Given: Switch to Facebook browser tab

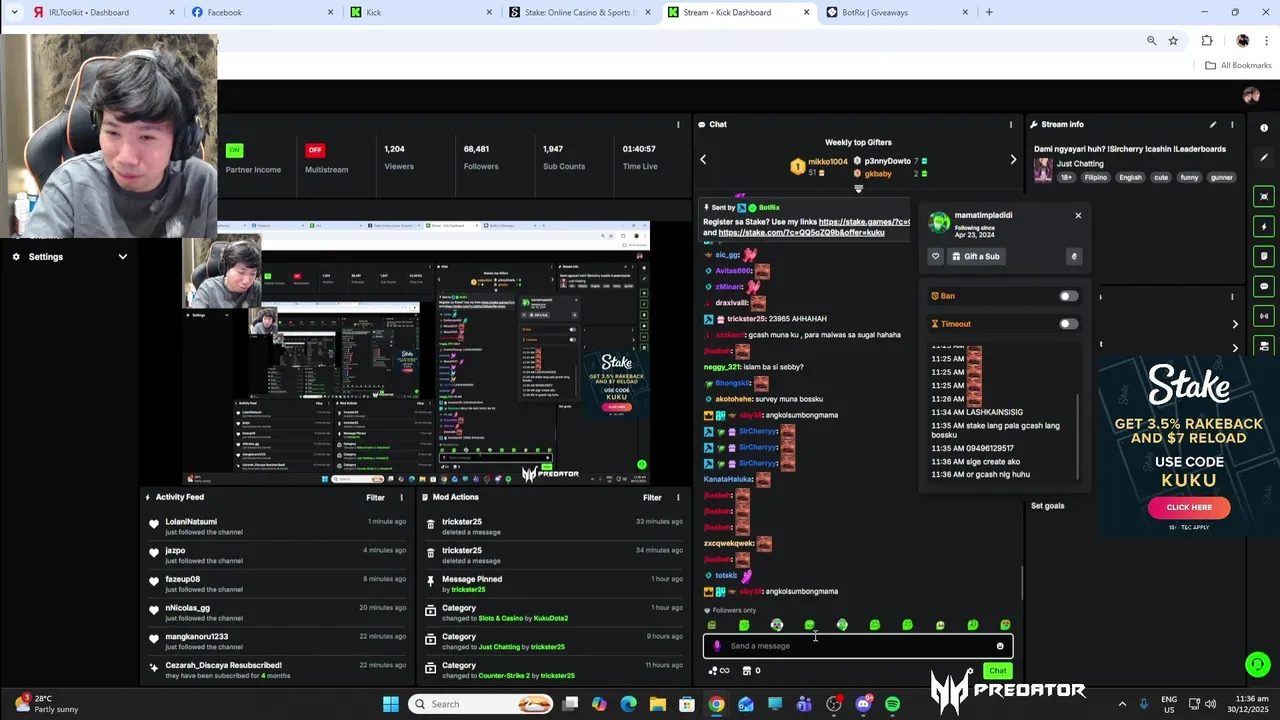Looking at the screenshot, I should [262, 13].
